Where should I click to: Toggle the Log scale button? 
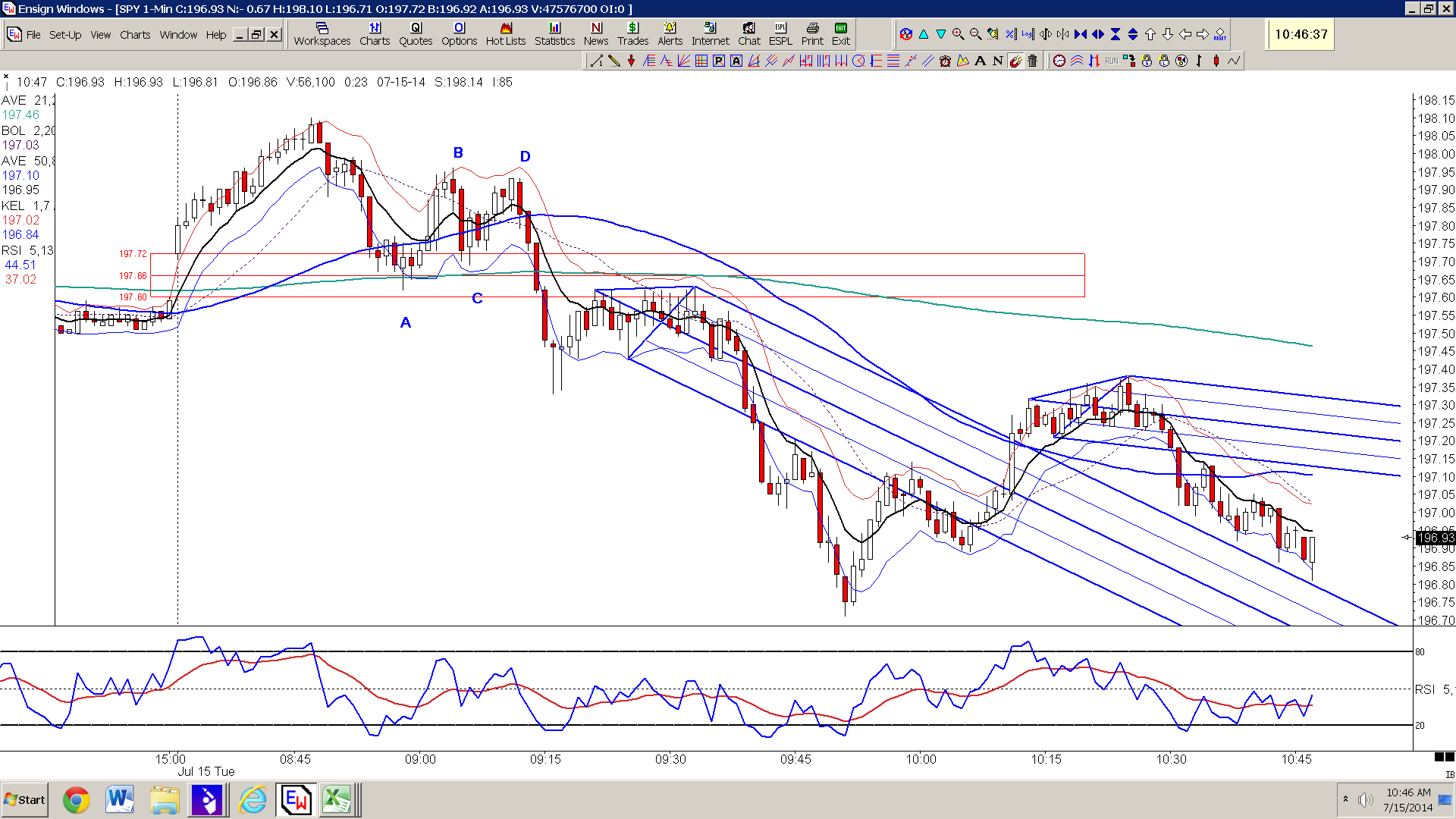[1028, 34]
